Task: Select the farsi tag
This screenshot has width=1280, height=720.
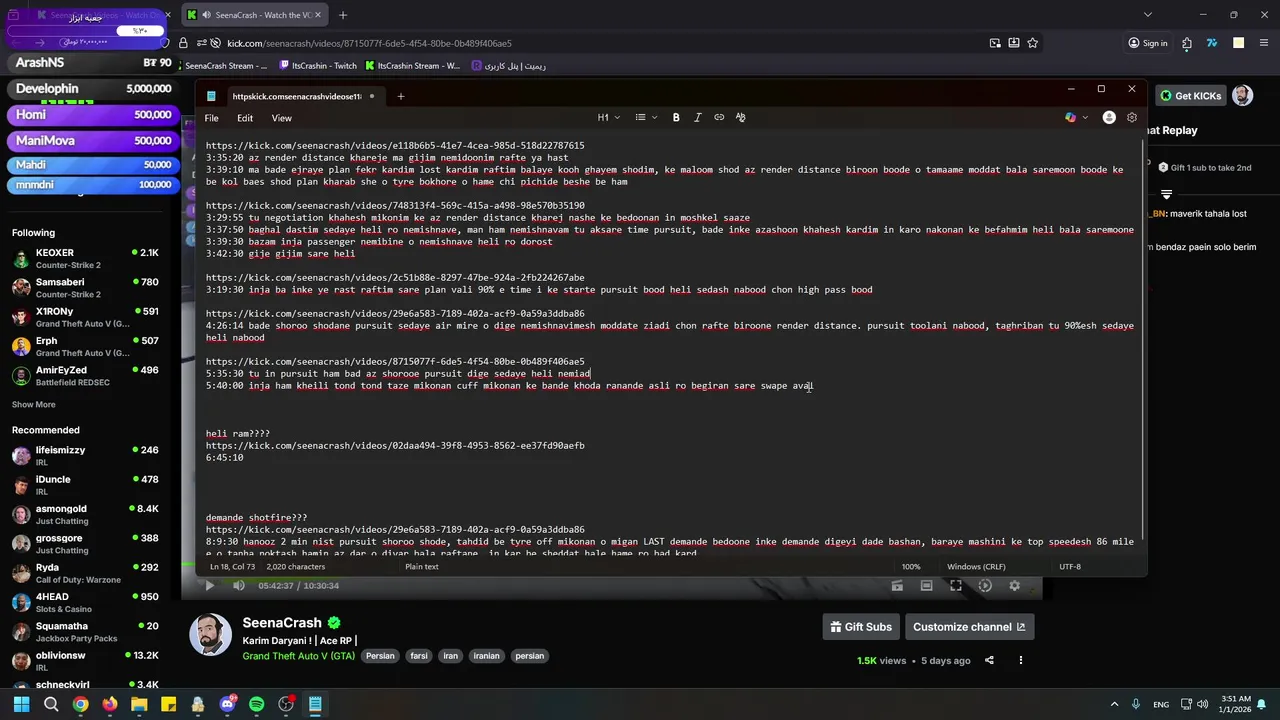Action: pyautogui.click(x=419, y=656)
